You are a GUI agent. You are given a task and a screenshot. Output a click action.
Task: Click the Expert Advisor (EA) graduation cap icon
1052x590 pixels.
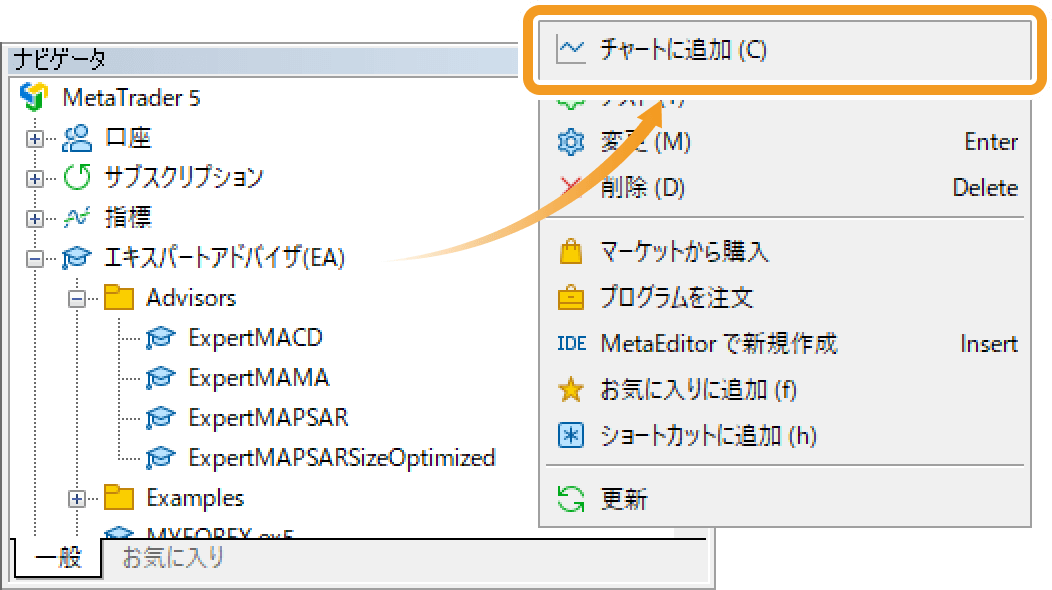pos(76,258)
